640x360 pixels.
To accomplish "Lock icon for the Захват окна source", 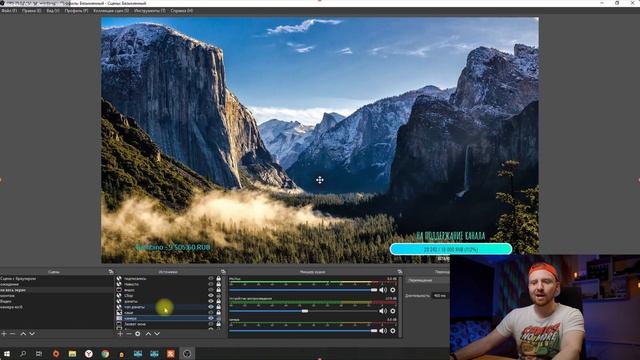I will pyautogui.click(x=218, y=324).
